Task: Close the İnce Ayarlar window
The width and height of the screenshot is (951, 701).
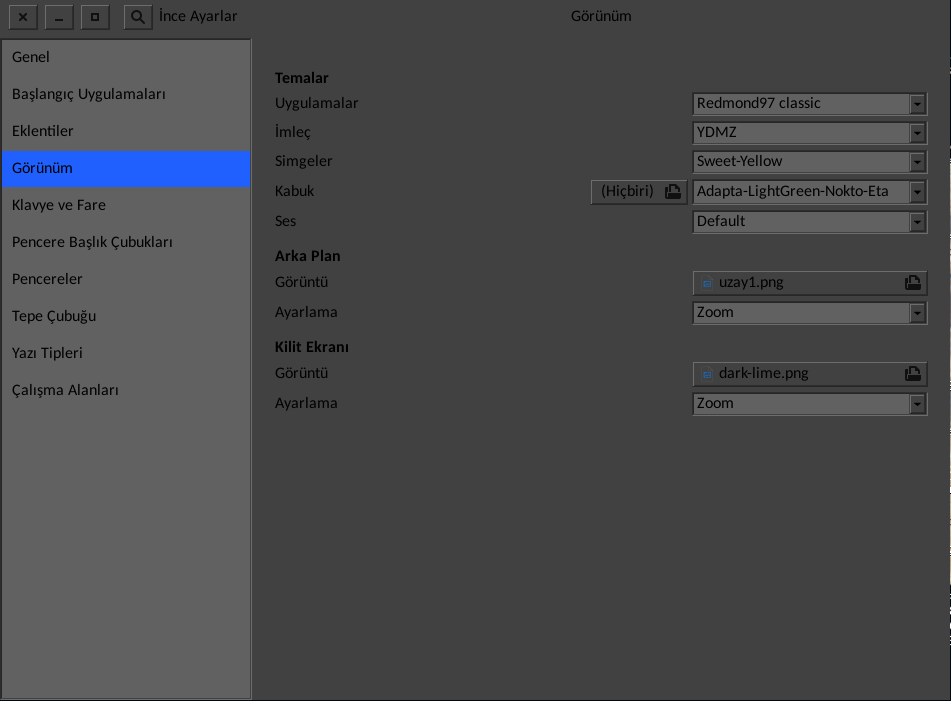Action: pyautogui.click(x=23, y=17)
